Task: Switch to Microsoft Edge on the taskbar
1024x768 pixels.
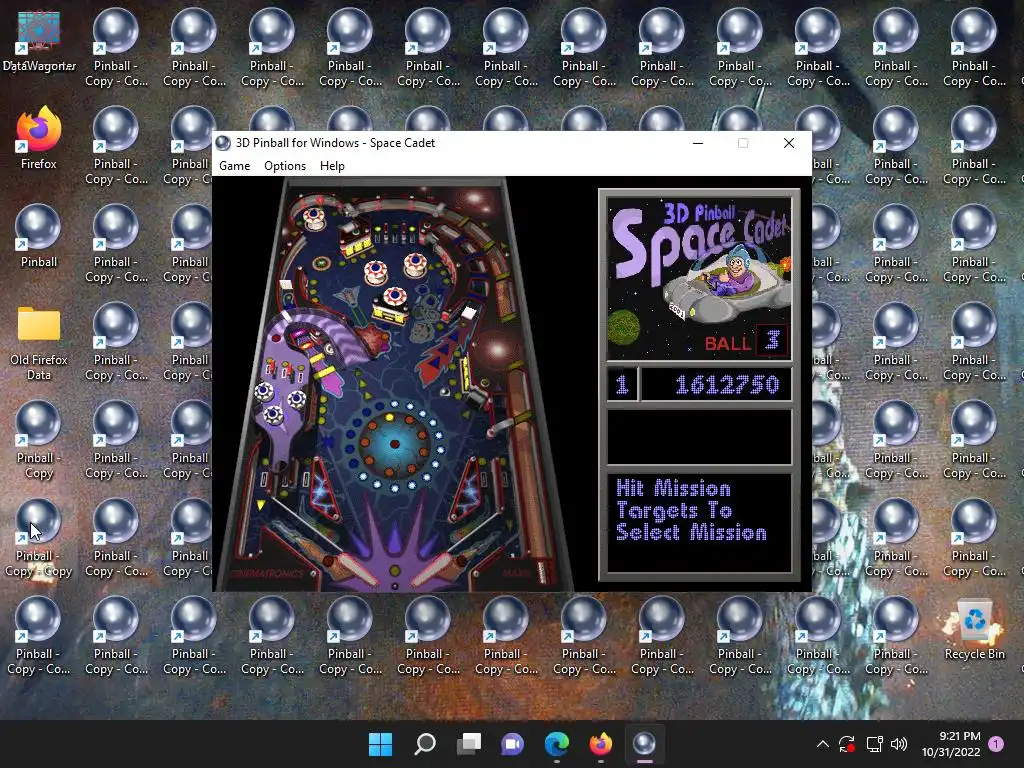Action: (x=556, y=744)
